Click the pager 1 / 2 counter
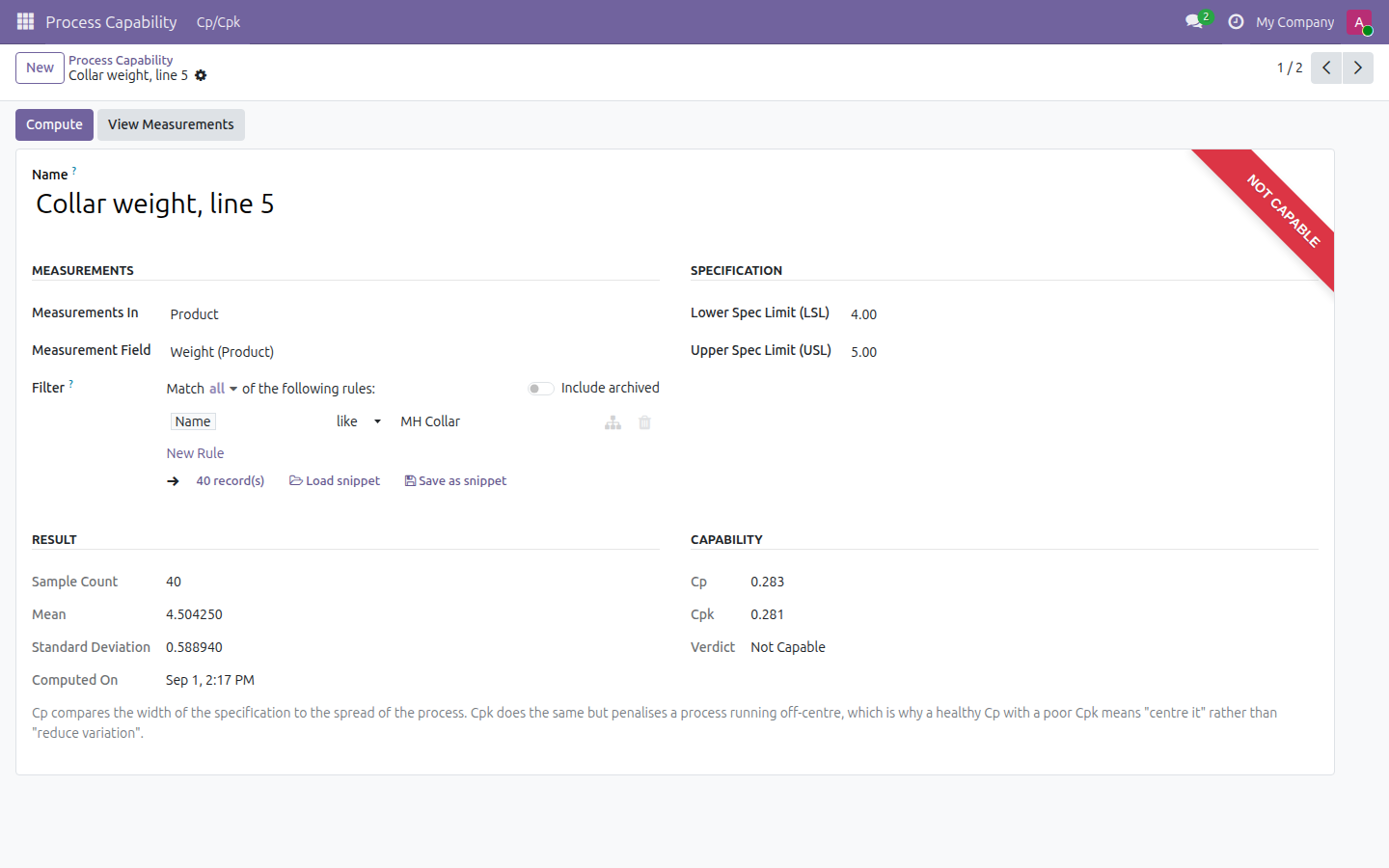 click(1290, 68)
